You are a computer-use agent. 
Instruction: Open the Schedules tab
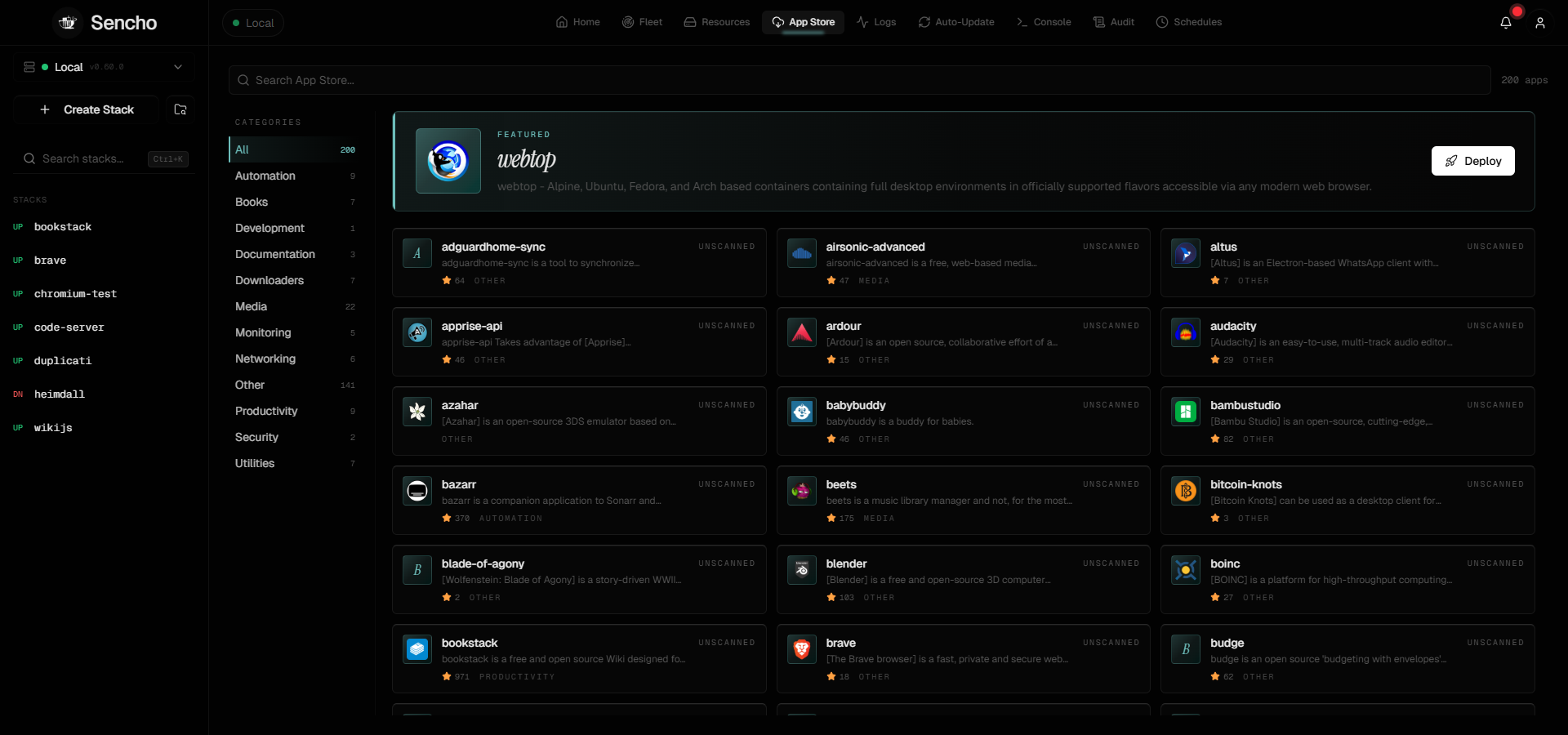(1189, 22)
